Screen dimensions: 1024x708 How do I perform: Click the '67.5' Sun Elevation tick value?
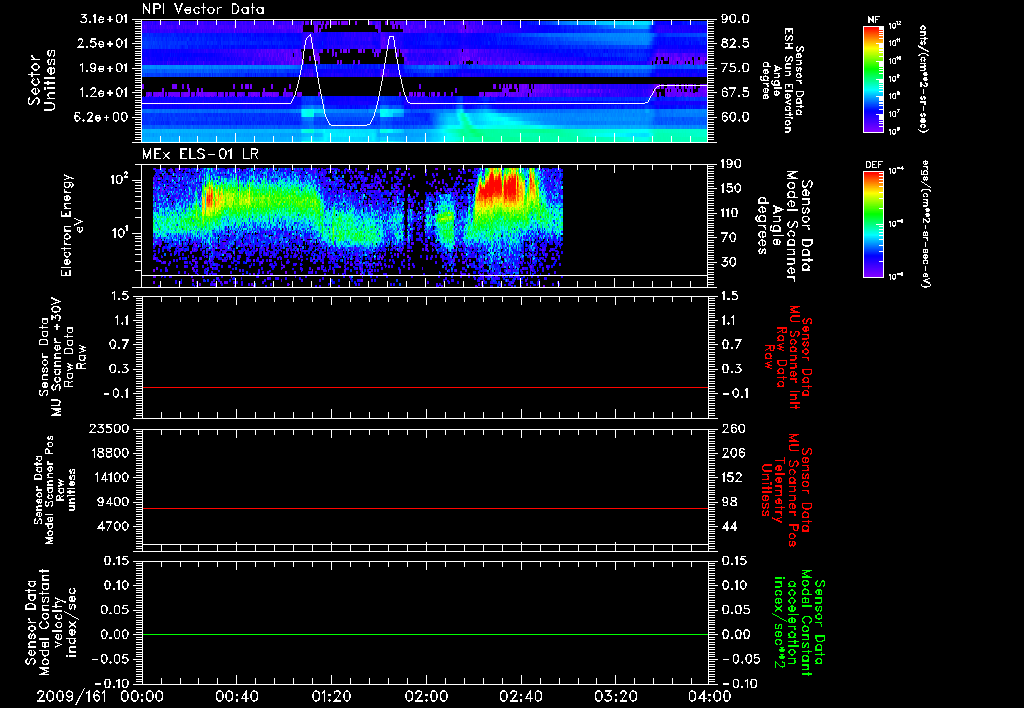coord(735,93)
